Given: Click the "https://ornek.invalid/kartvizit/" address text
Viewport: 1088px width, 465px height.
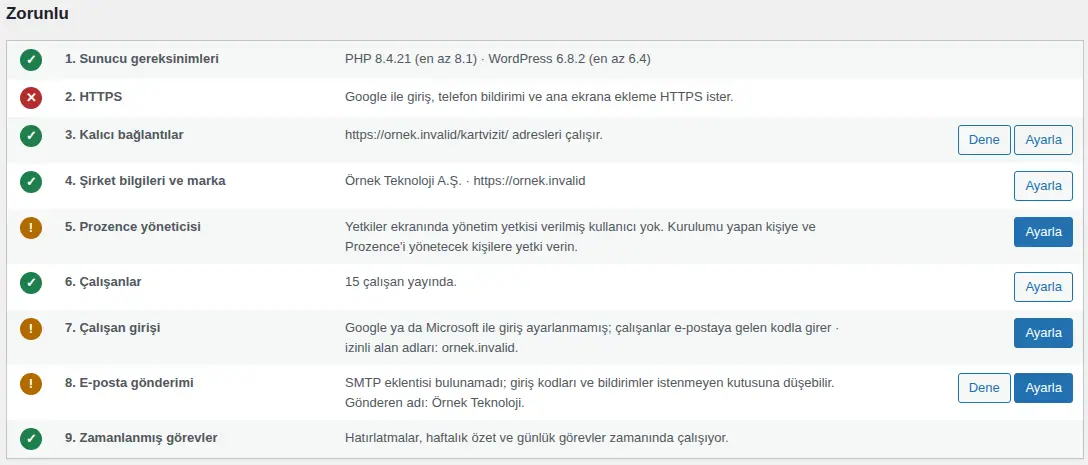Looking at the screenshot, I should click(427, 135).
